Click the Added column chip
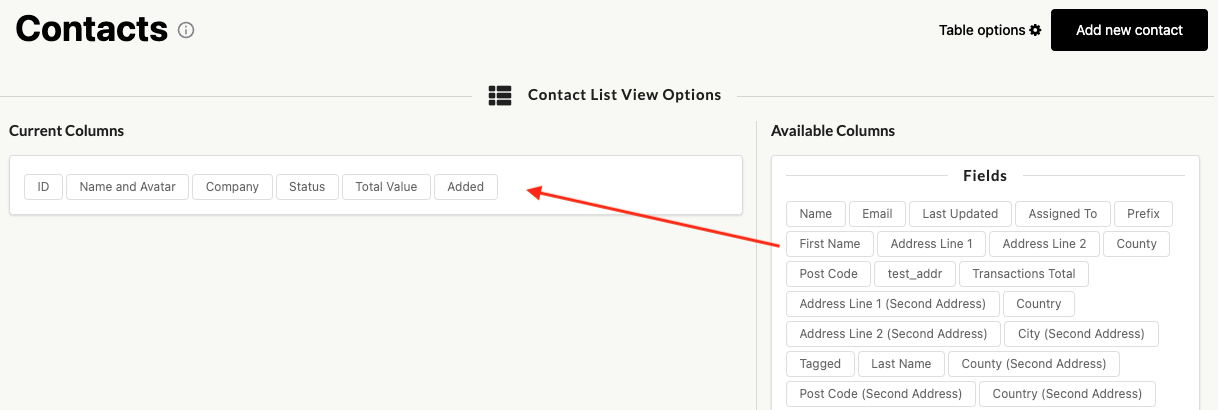Image resolution: width=1218 pixels, height=410 pixels. point(466,187)
